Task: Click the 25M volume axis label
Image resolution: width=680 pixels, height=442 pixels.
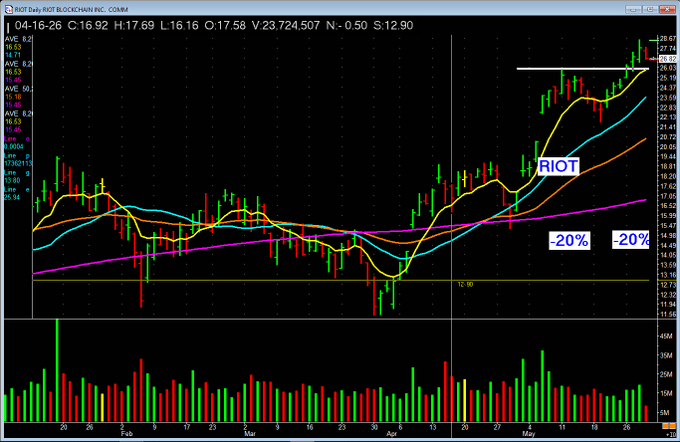Action: (666, 374)
